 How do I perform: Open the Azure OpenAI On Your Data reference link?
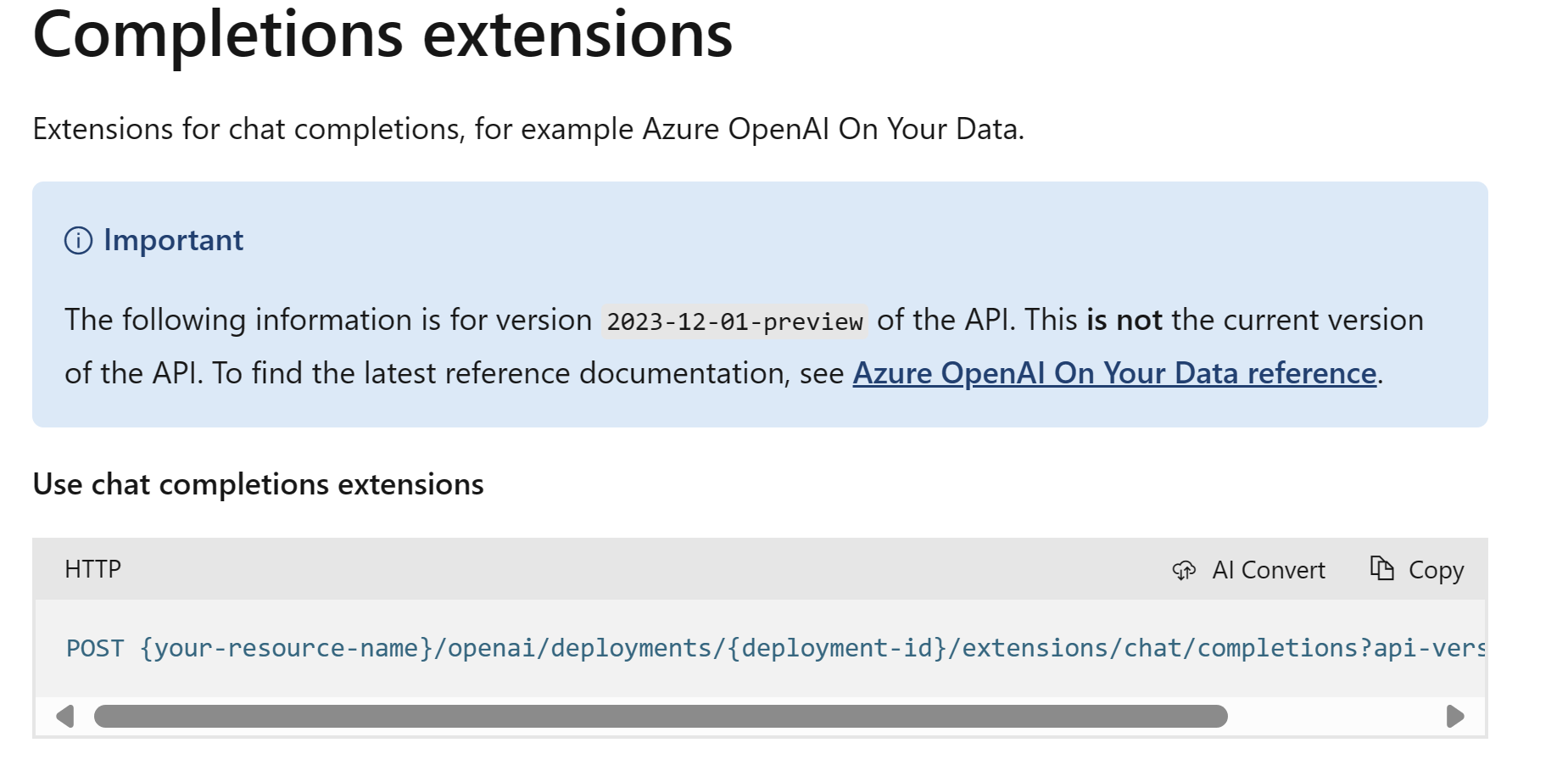coord(1113,373)
